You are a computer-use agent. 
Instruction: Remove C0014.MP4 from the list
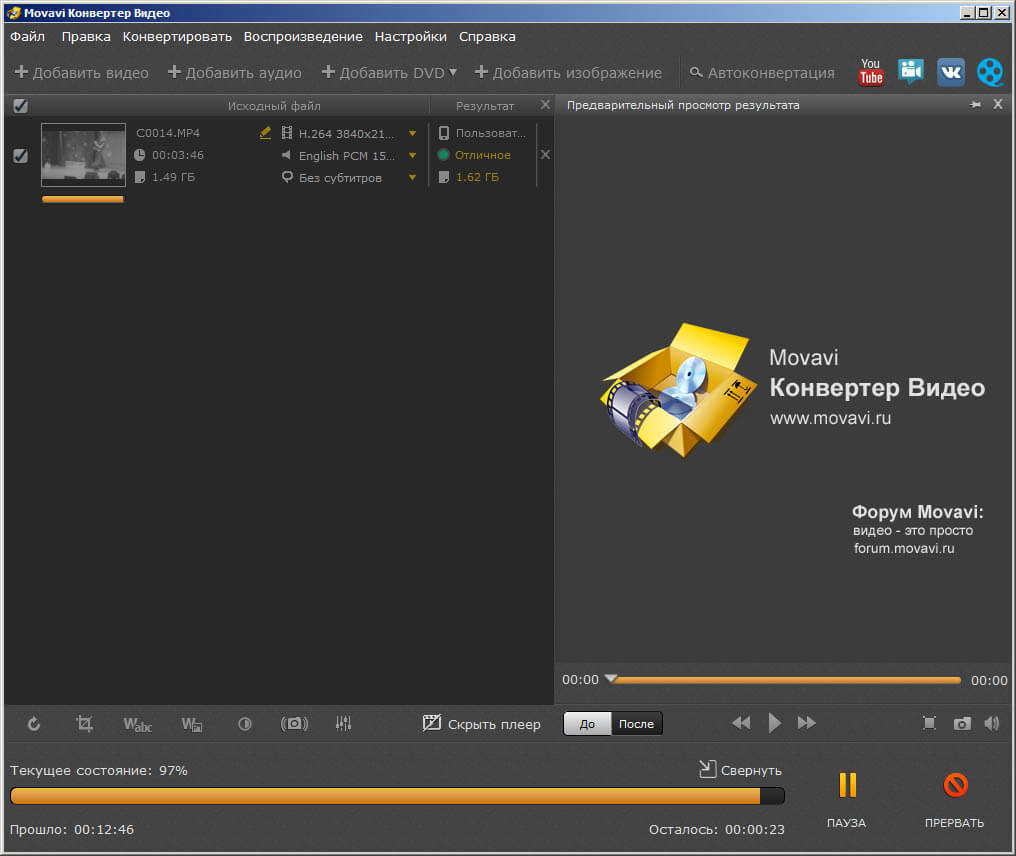click(x=545, y=155)
